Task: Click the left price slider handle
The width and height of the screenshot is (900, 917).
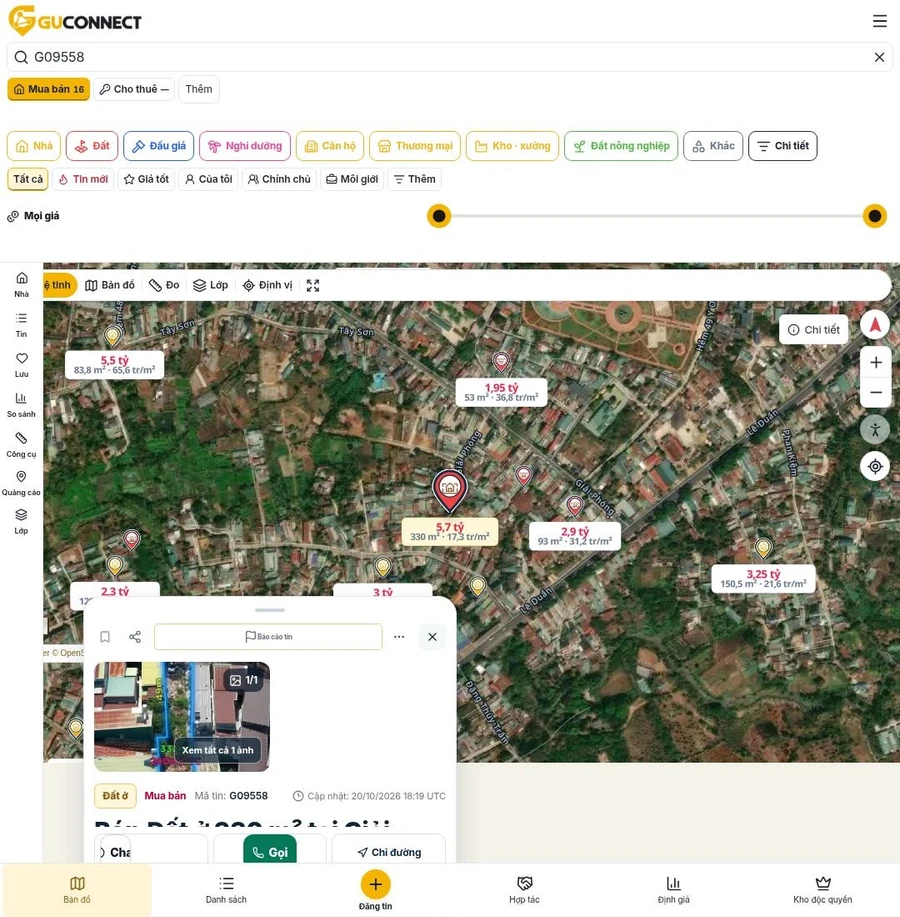Action: point(439,216)
